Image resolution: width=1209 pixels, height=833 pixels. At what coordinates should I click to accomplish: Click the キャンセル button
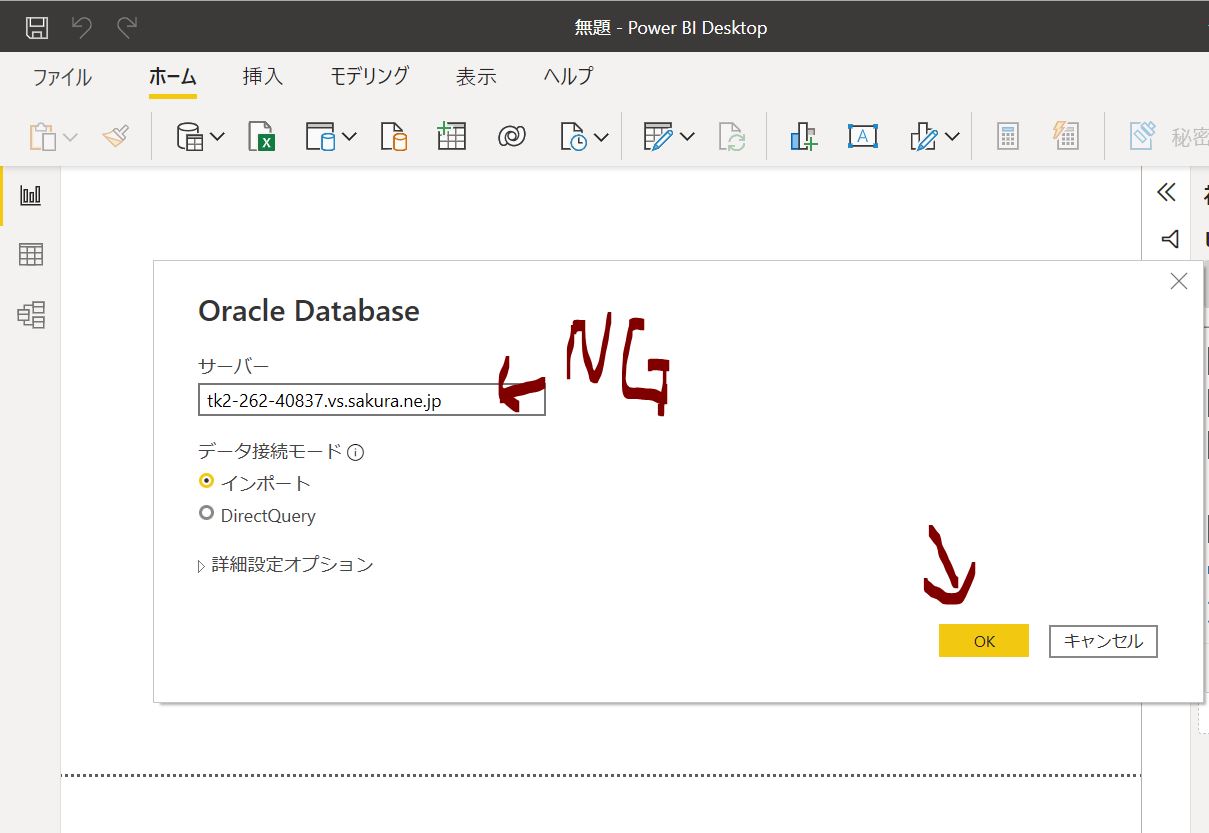tap(1102, 641)
